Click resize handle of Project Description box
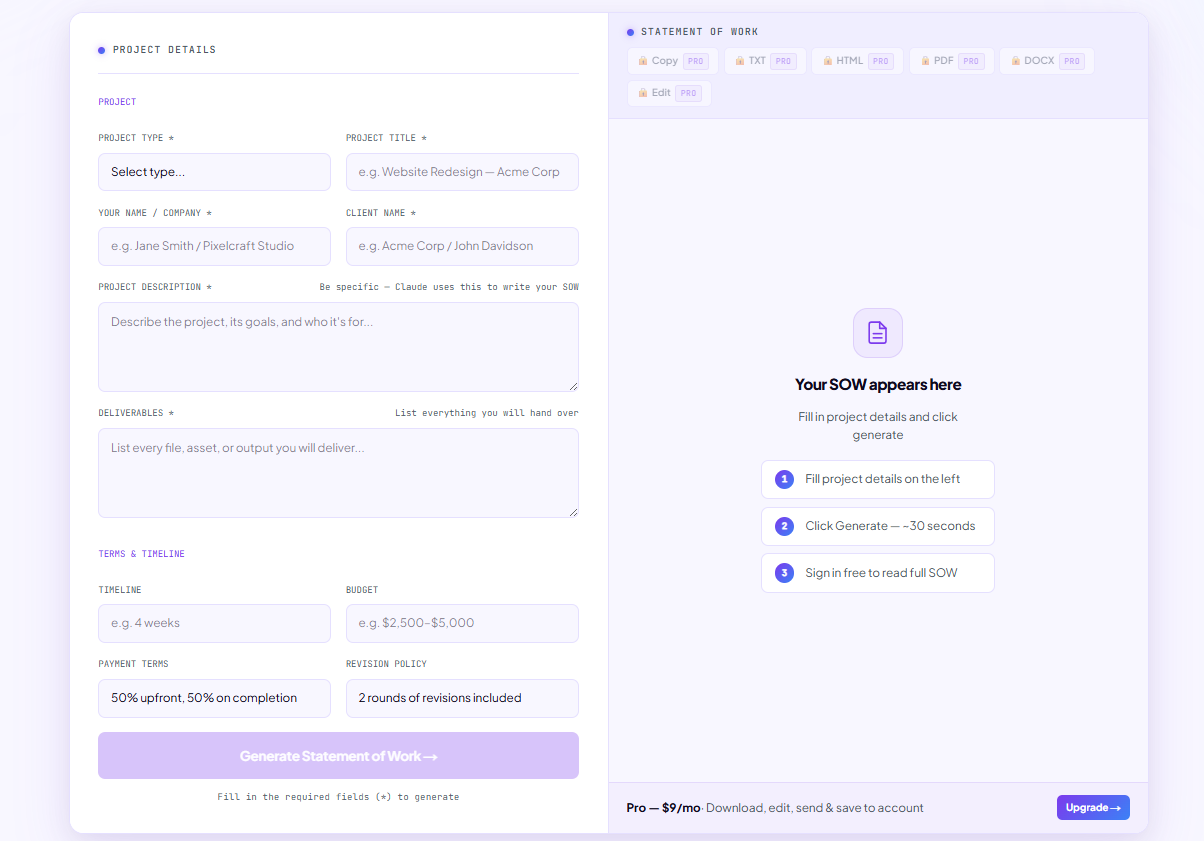1204x841 pixels. (573, 386)
